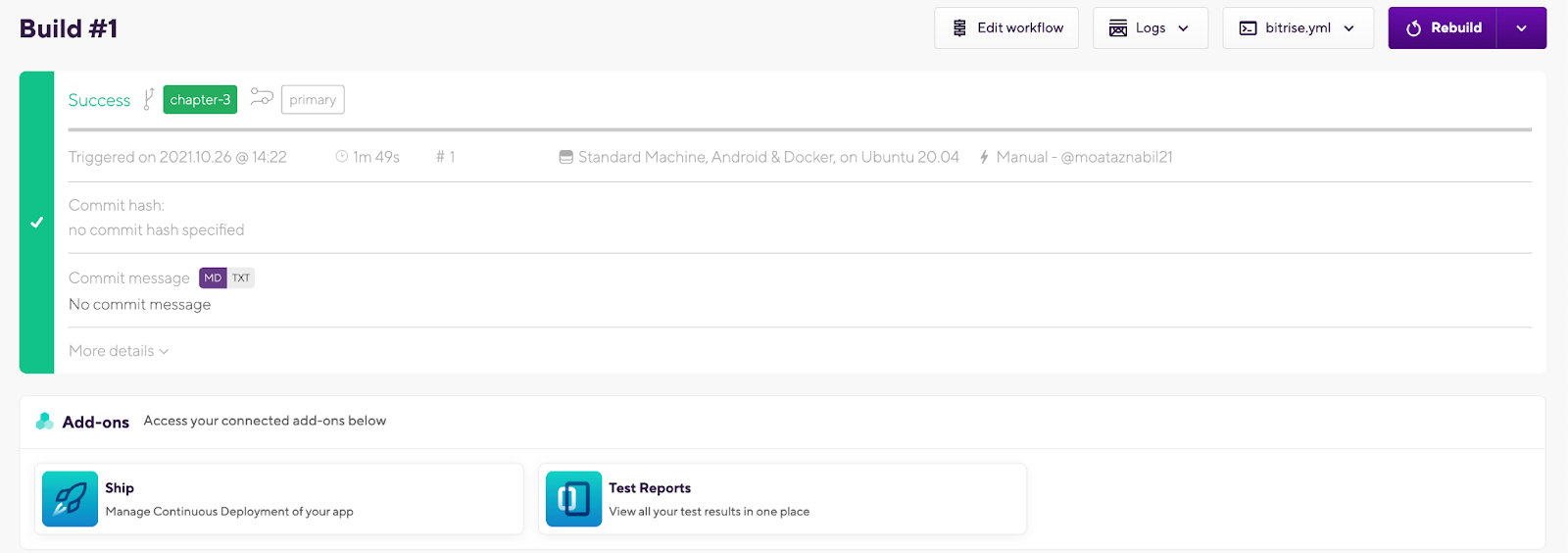Click 'Triggered on 2021.10.26 @ 14:22' text

point(177,157)
